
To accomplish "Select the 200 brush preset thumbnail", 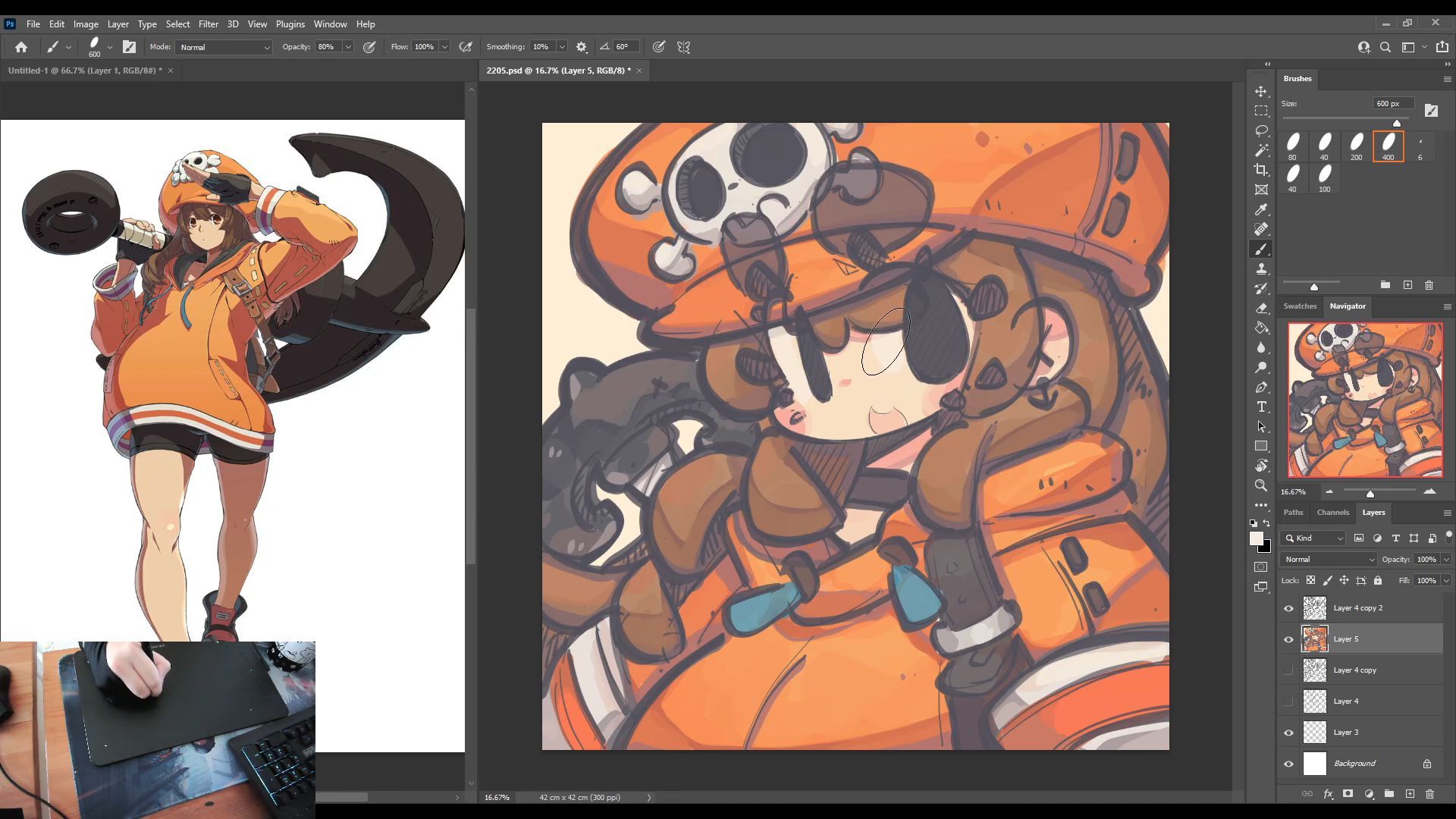I will point(1356,146).
